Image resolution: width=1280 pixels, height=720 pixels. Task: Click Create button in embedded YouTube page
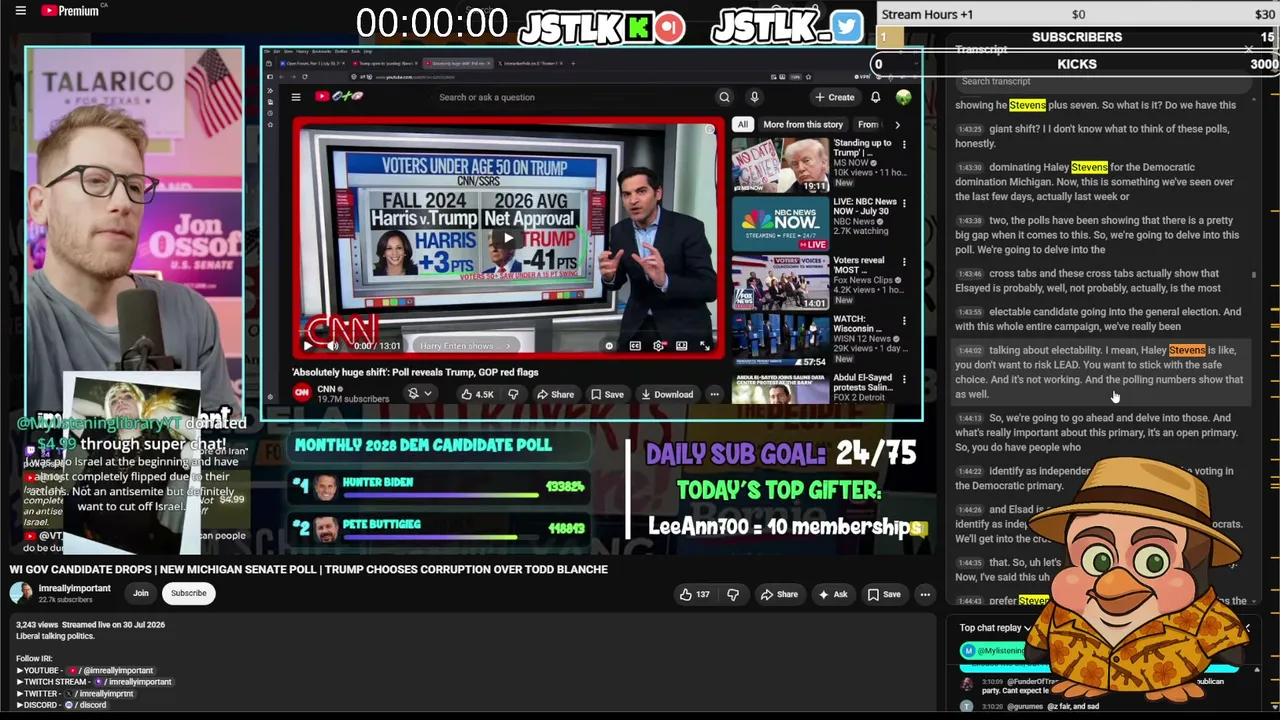(835, 97)
